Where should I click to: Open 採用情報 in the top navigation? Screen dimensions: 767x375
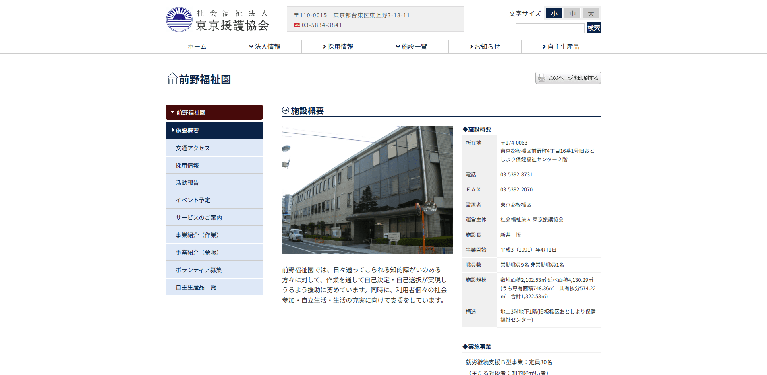pyautogui.click(x=338, y=46)
